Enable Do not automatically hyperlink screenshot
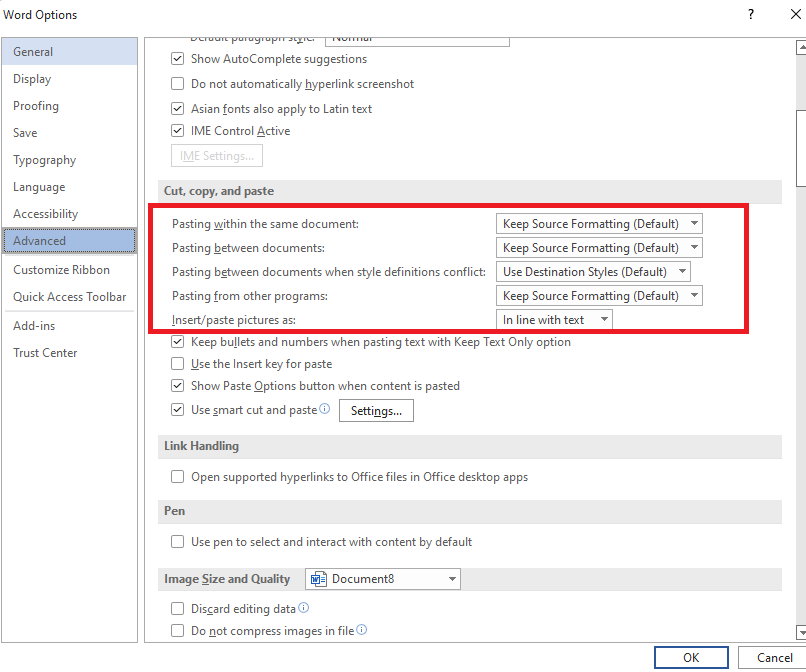This screenshot has height=672, width=806. [177, 83]
